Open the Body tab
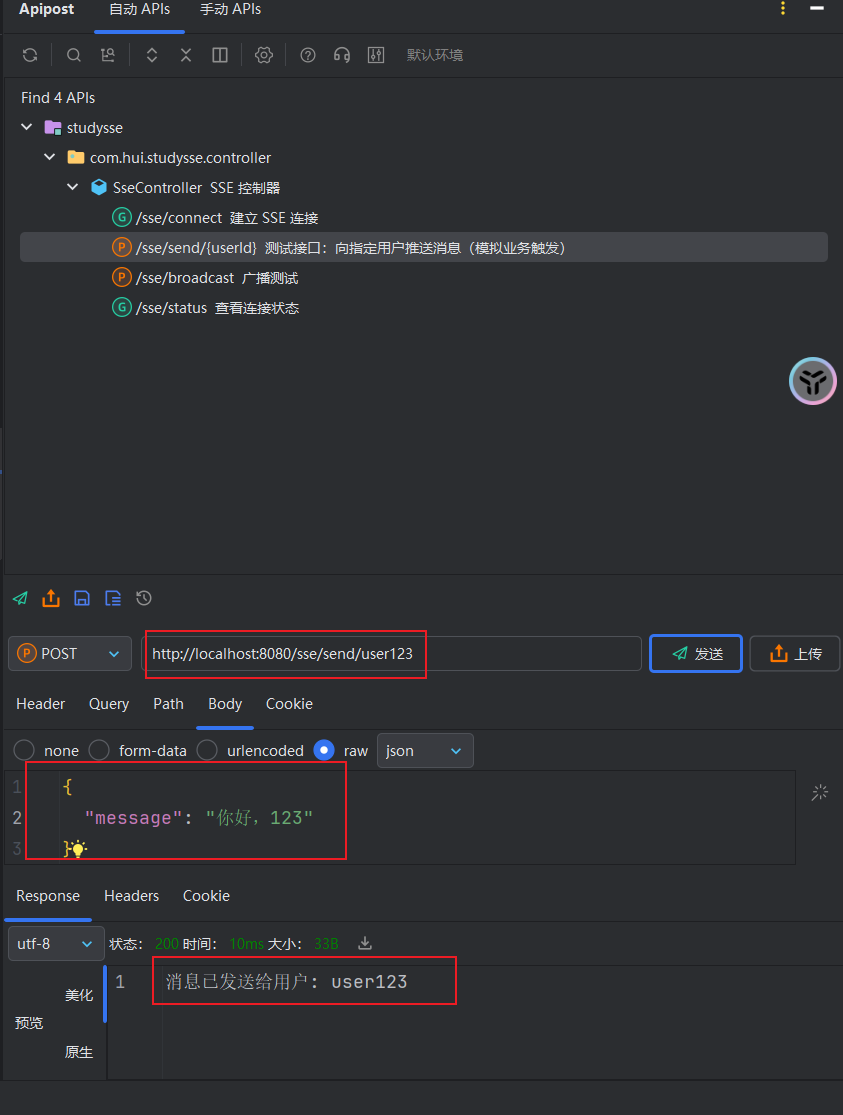Image resolution: width=843 pixels, height=1115 pixels. pos(225,704)
